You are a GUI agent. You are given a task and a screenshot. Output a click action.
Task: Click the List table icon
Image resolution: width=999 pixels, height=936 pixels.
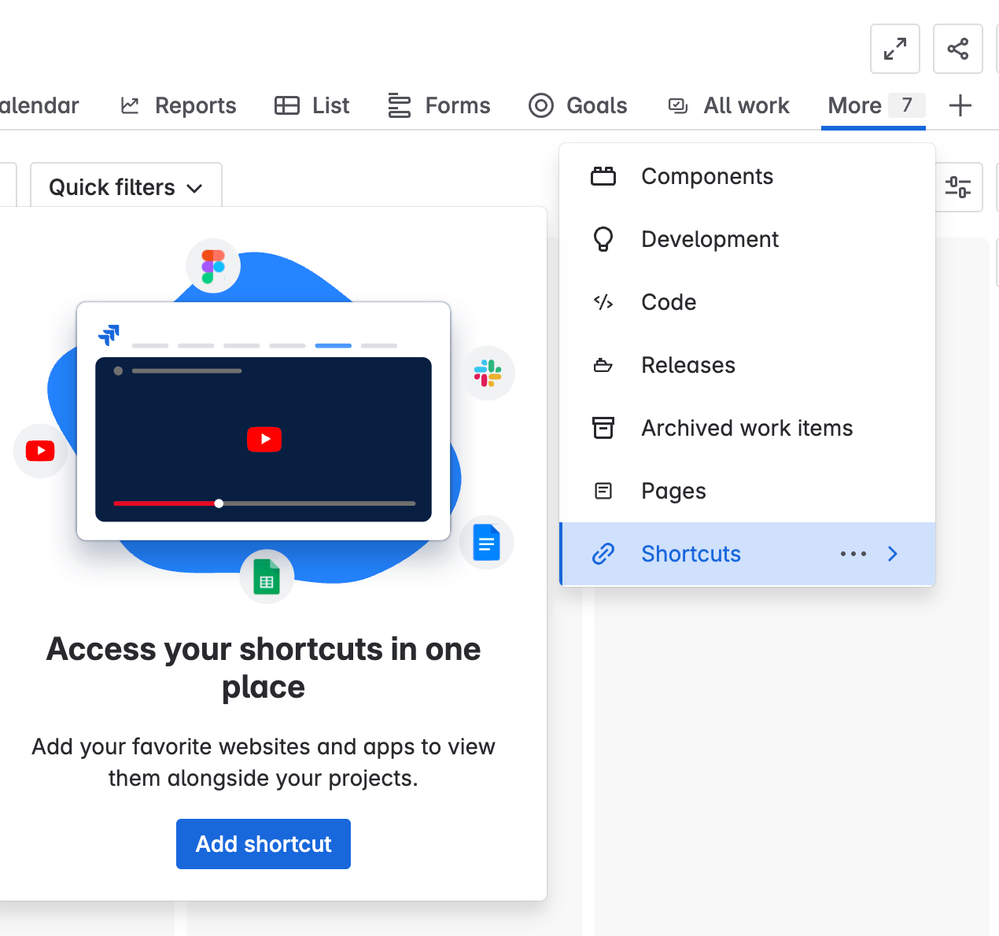click(287, 106)
